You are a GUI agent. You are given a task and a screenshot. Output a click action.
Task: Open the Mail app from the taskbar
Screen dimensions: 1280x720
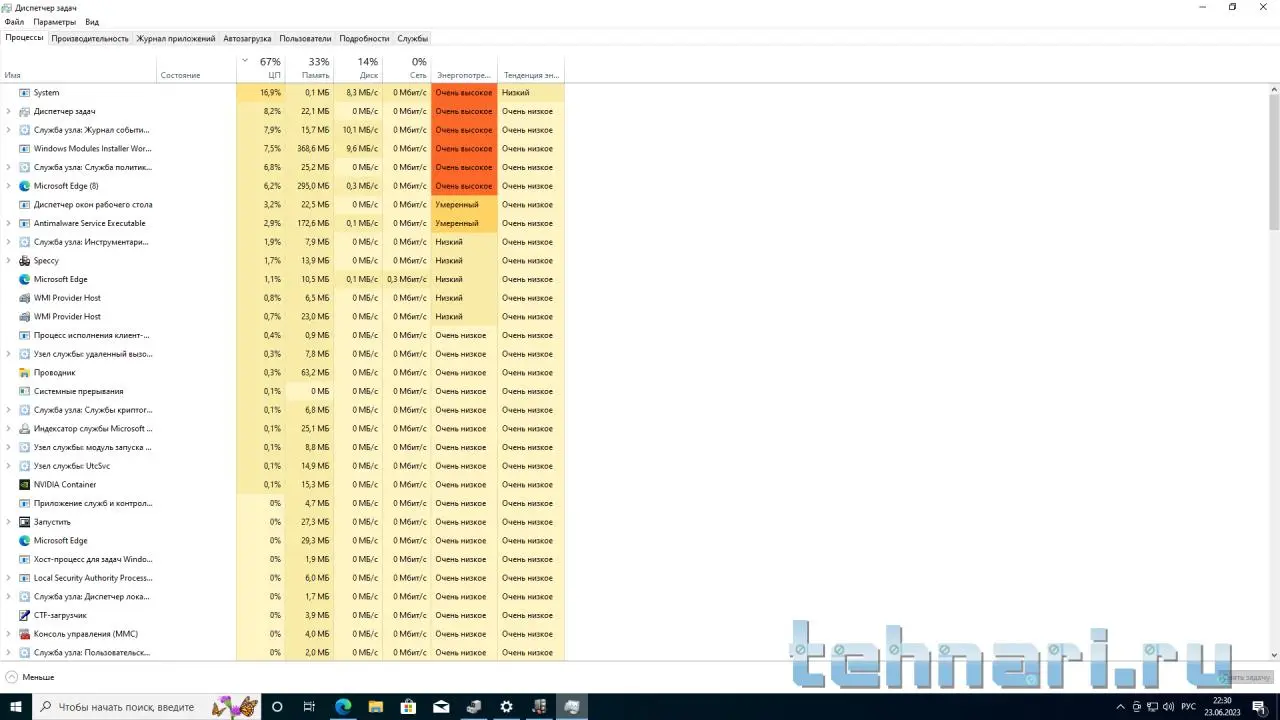click(441, 707)
